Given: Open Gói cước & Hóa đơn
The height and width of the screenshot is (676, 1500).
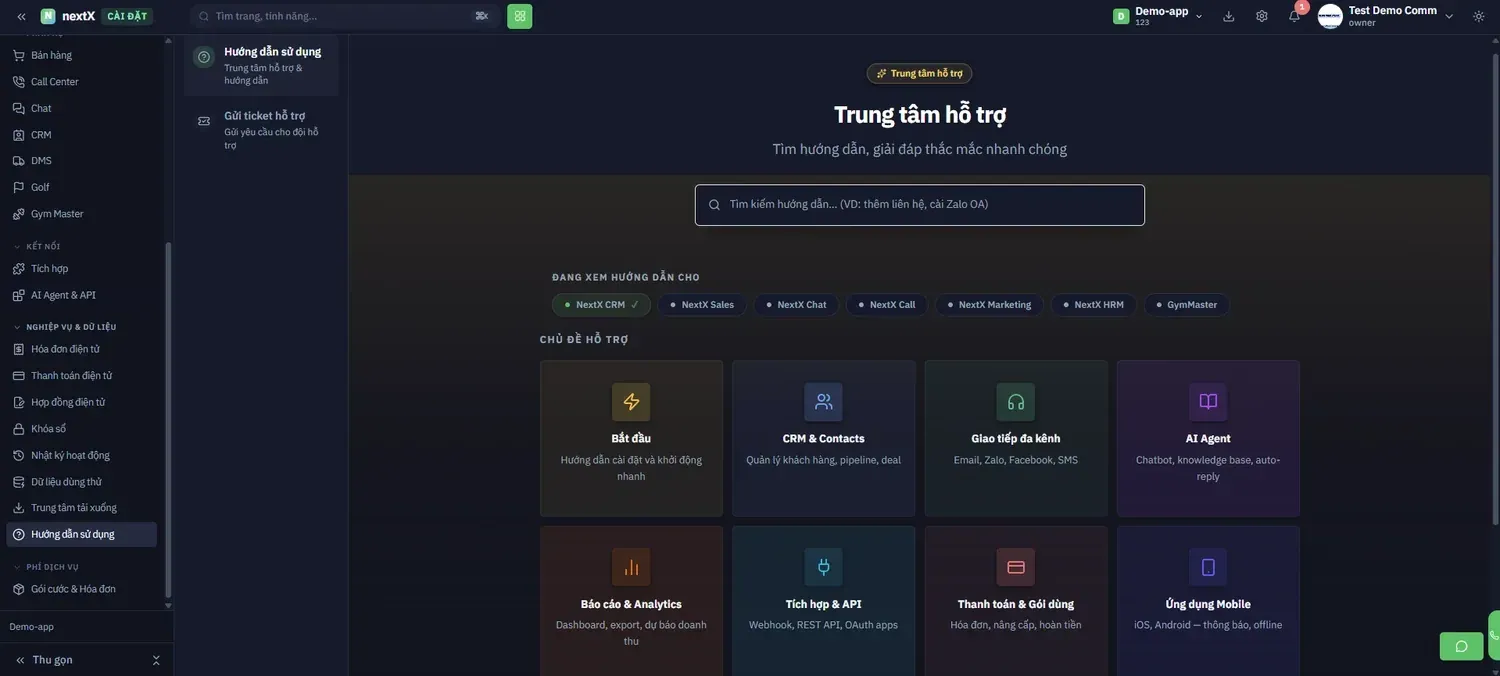Looking at the screenshot, I should pos(81,589).
